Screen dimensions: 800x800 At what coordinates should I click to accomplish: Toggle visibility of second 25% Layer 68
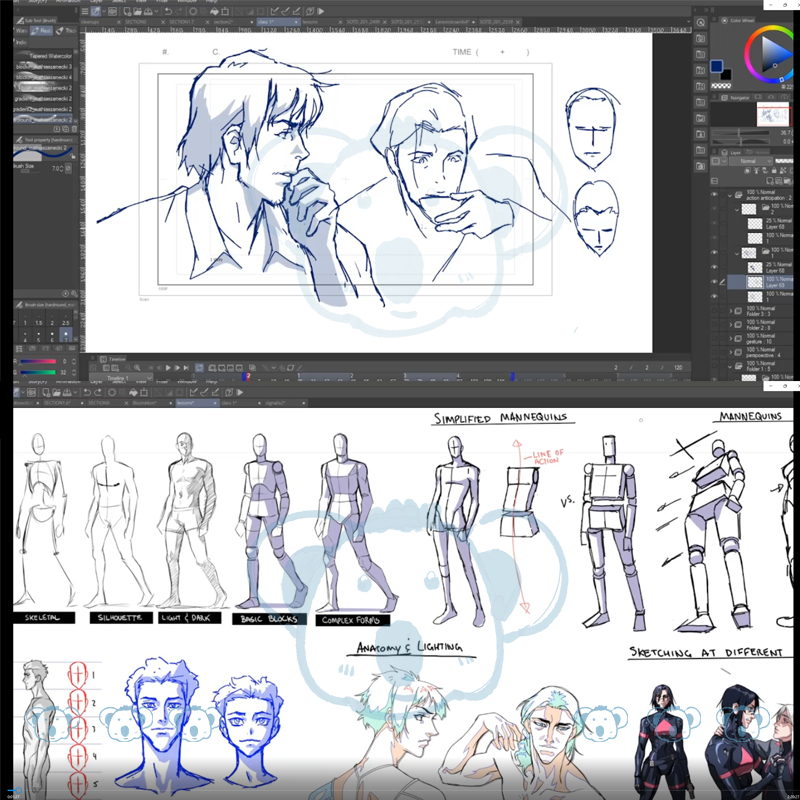714,267
